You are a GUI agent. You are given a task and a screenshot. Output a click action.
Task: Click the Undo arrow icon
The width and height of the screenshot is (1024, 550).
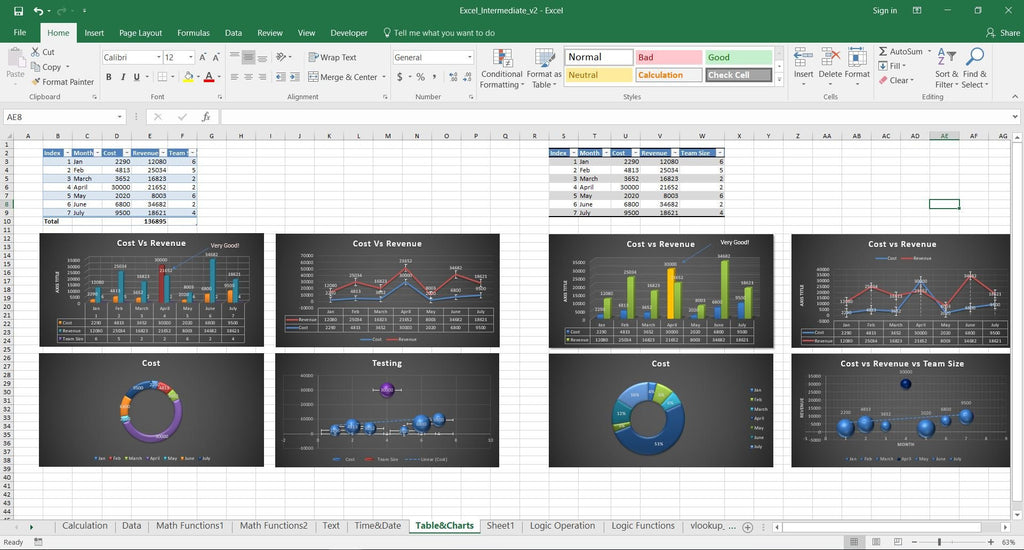point(39,11)
